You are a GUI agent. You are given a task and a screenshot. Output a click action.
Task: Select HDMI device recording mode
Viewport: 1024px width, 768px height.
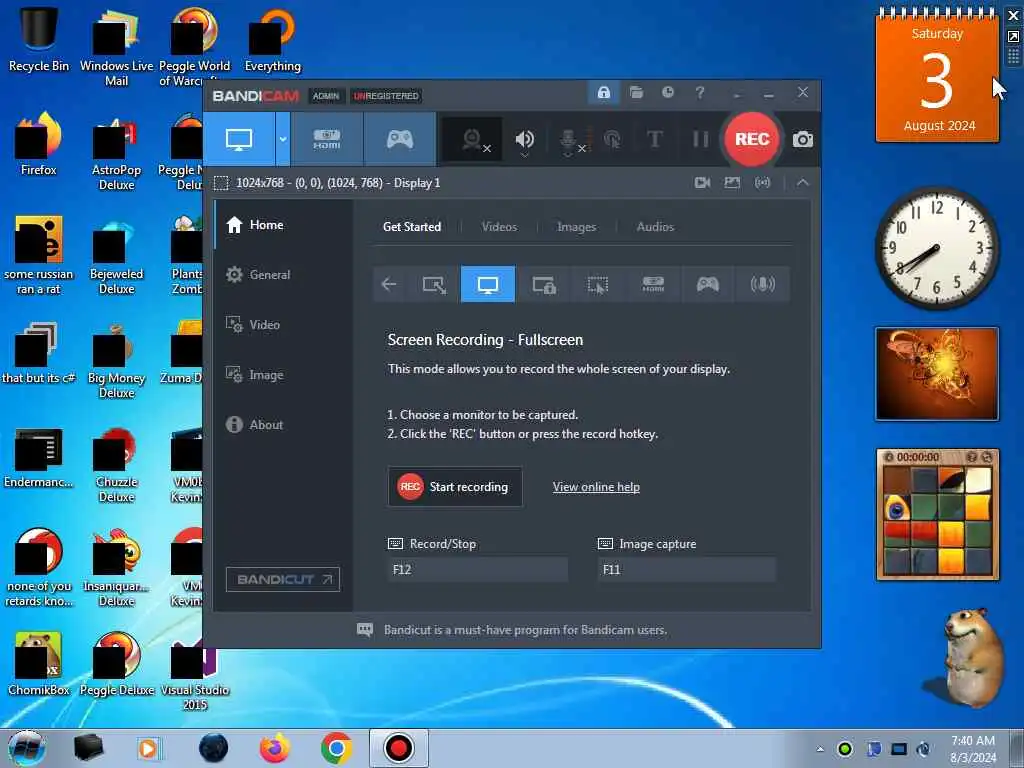327,139
